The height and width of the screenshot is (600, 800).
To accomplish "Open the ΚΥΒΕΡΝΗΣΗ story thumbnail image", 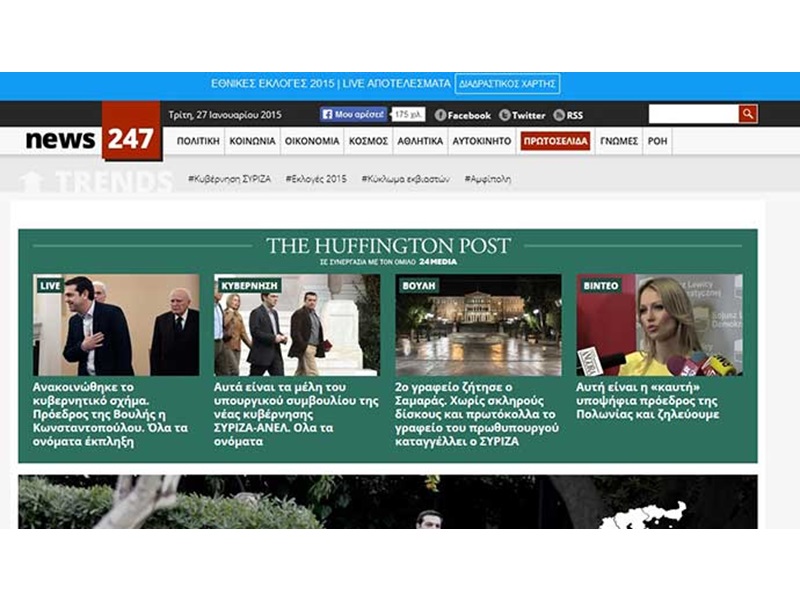I will point(297,325).
